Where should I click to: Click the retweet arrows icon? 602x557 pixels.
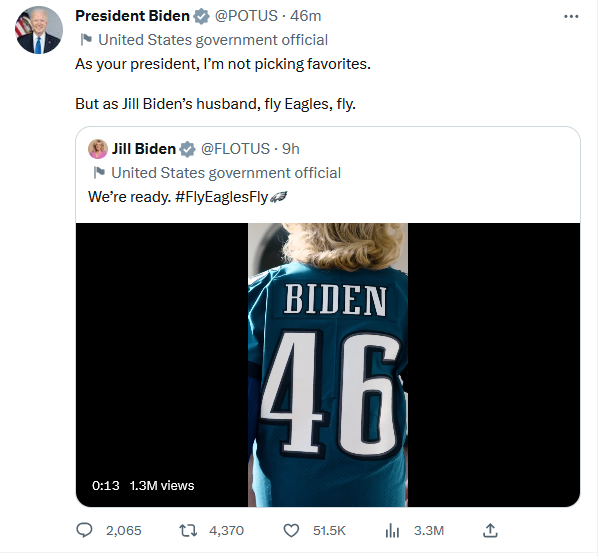click(188, 531)
